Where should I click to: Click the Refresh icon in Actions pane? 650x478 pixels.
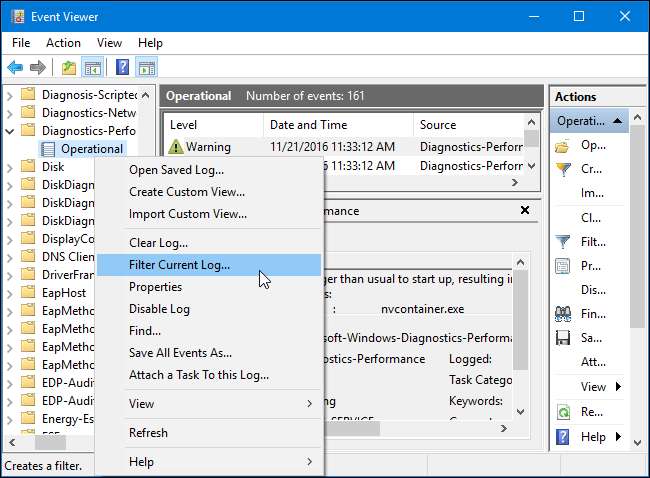tap(563, 412)
